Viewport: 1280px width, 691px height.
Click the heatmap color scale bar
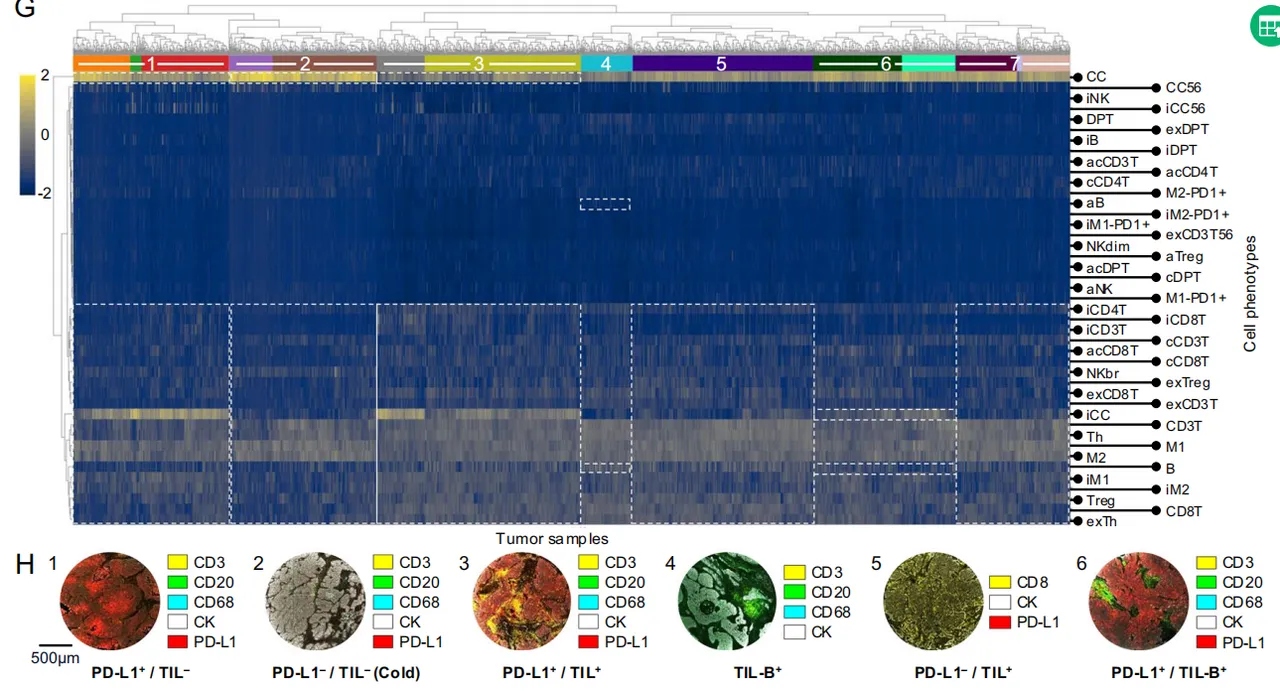28,135
